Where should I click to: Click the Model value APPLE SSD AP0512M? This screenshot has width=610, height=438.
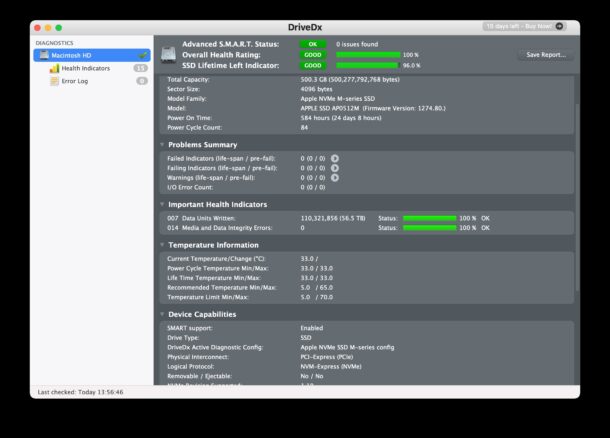tap(373, 108)
